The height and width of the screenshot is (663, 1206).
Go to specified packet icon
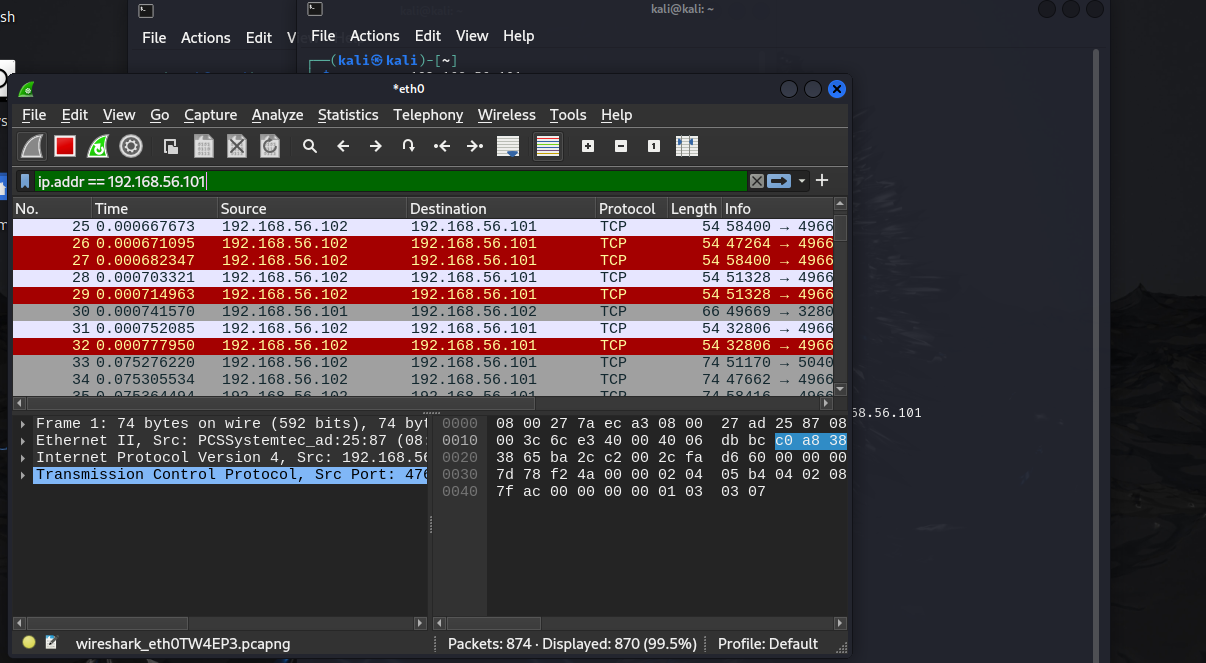(x=409, y=146)
